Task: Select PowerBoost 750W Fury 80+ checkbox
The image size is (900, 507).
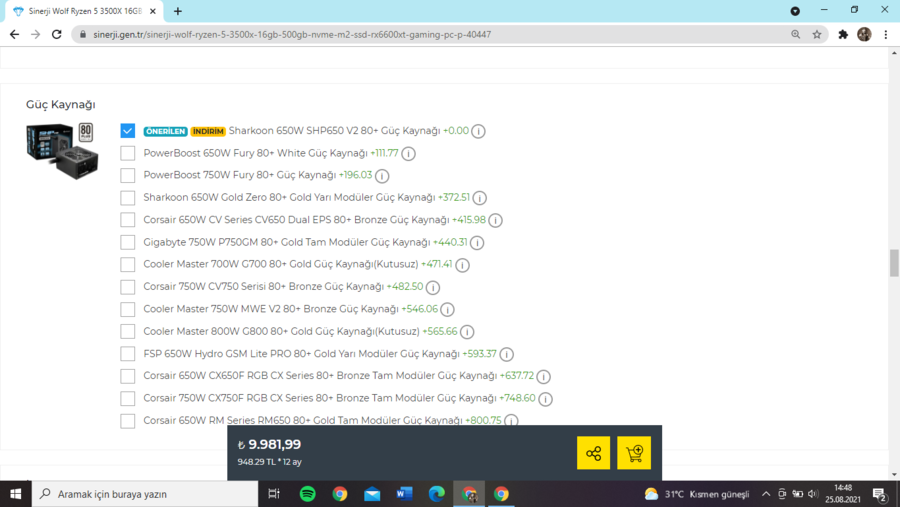Action: [x=127, y=175]
